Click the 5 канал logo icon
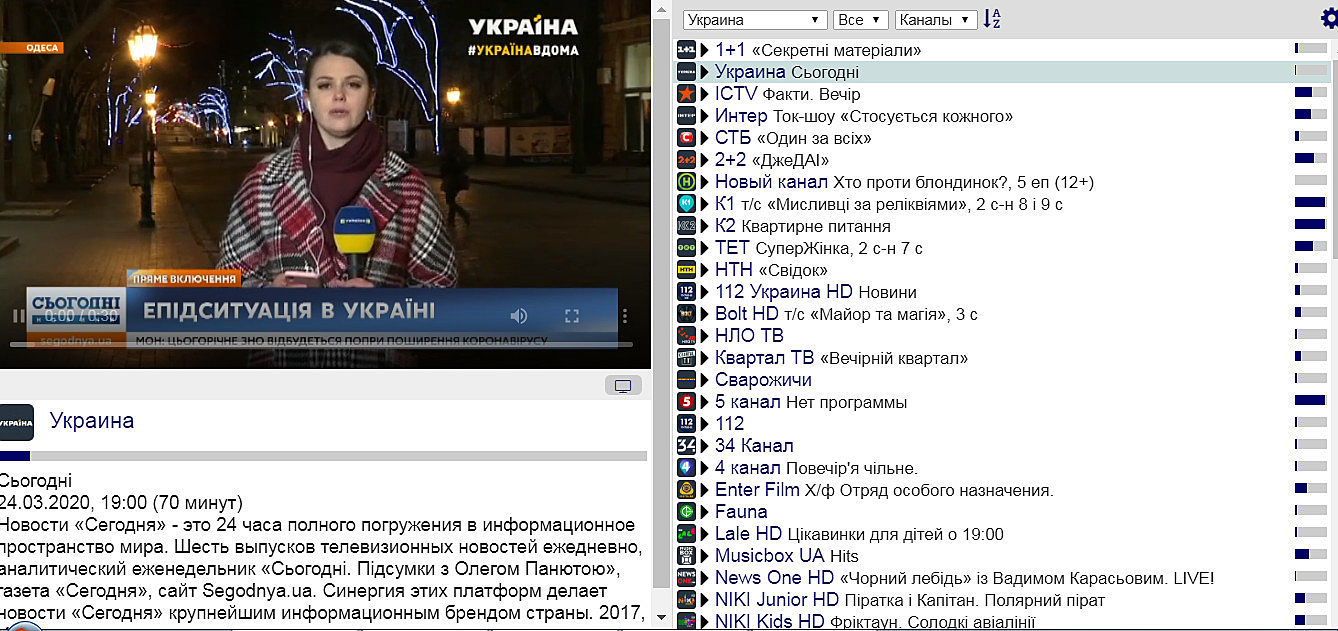 point(686,402)
